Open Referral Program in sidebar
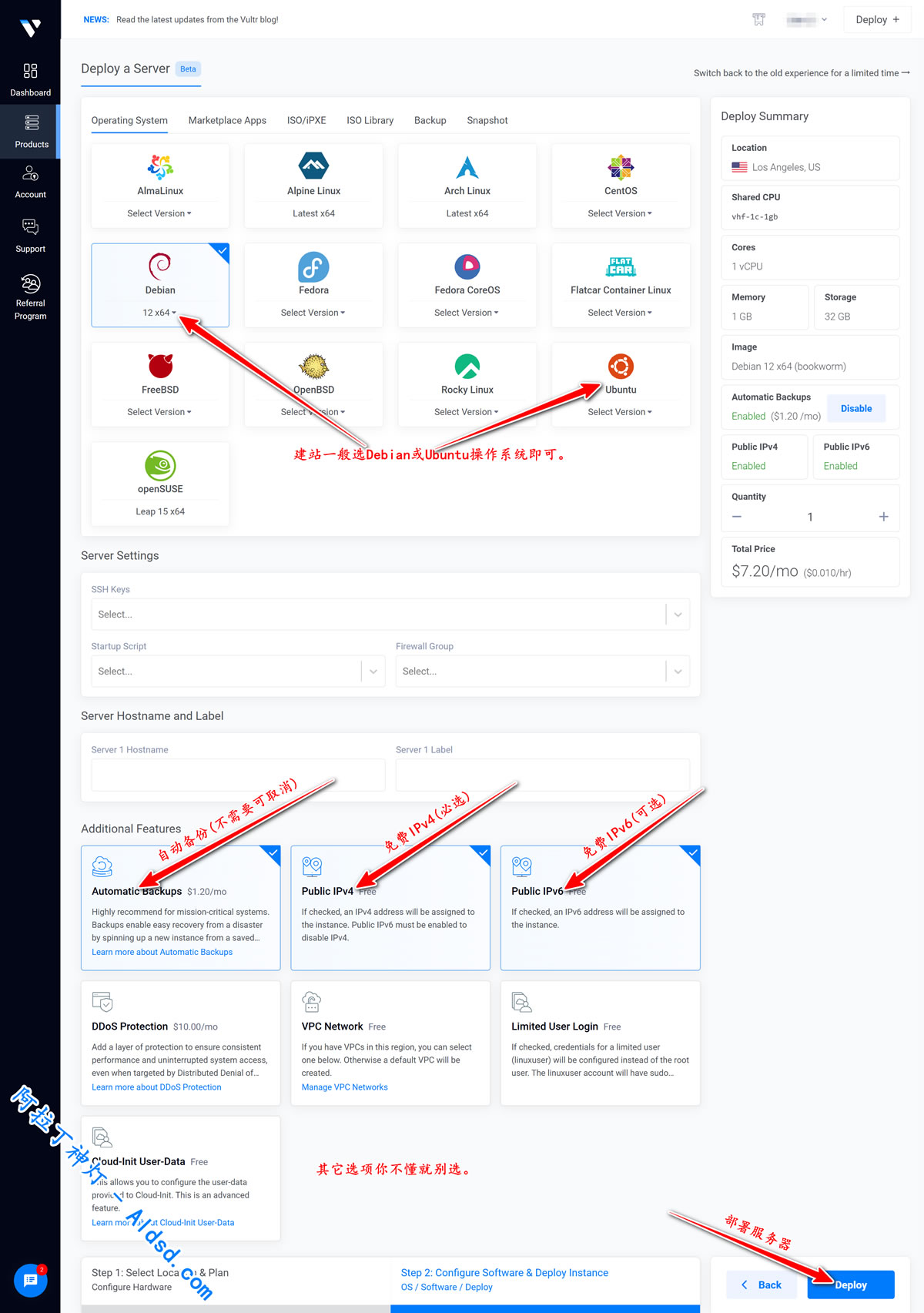 30,296
